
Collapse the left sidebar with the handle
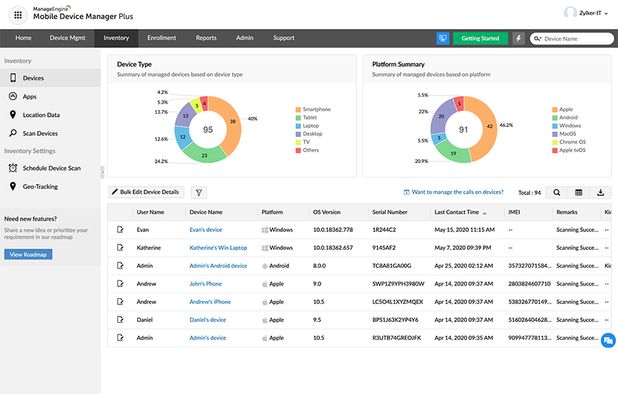[102, 172]
